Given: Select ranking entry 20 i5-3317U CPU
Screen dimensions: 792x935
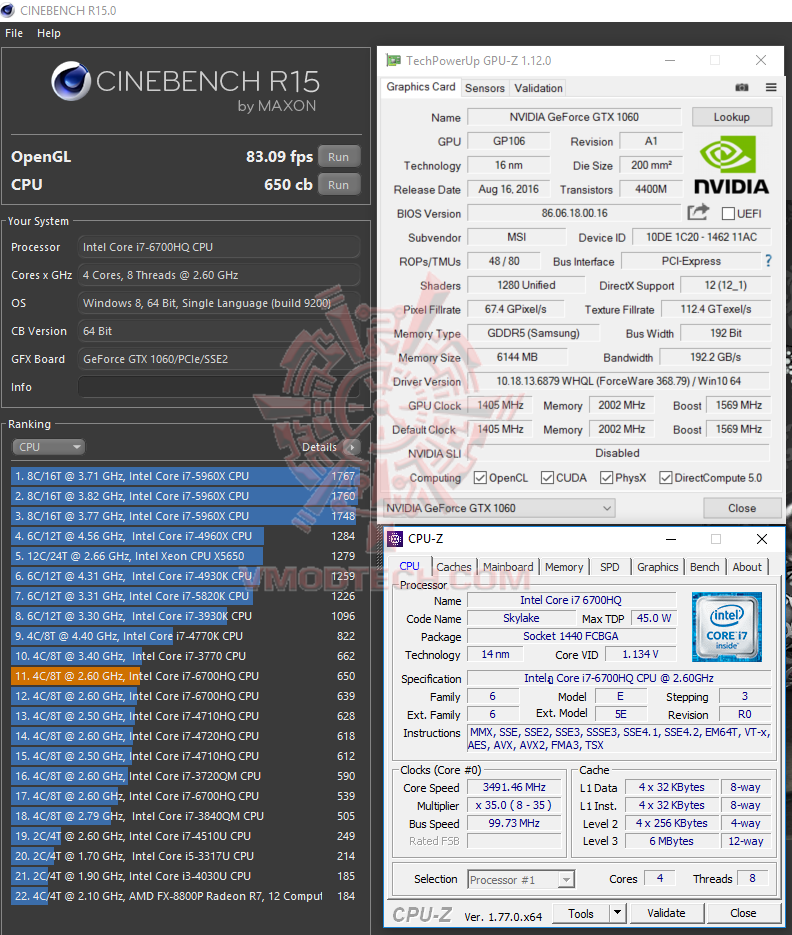Looking at the screenshot, I should coord(184,856).
